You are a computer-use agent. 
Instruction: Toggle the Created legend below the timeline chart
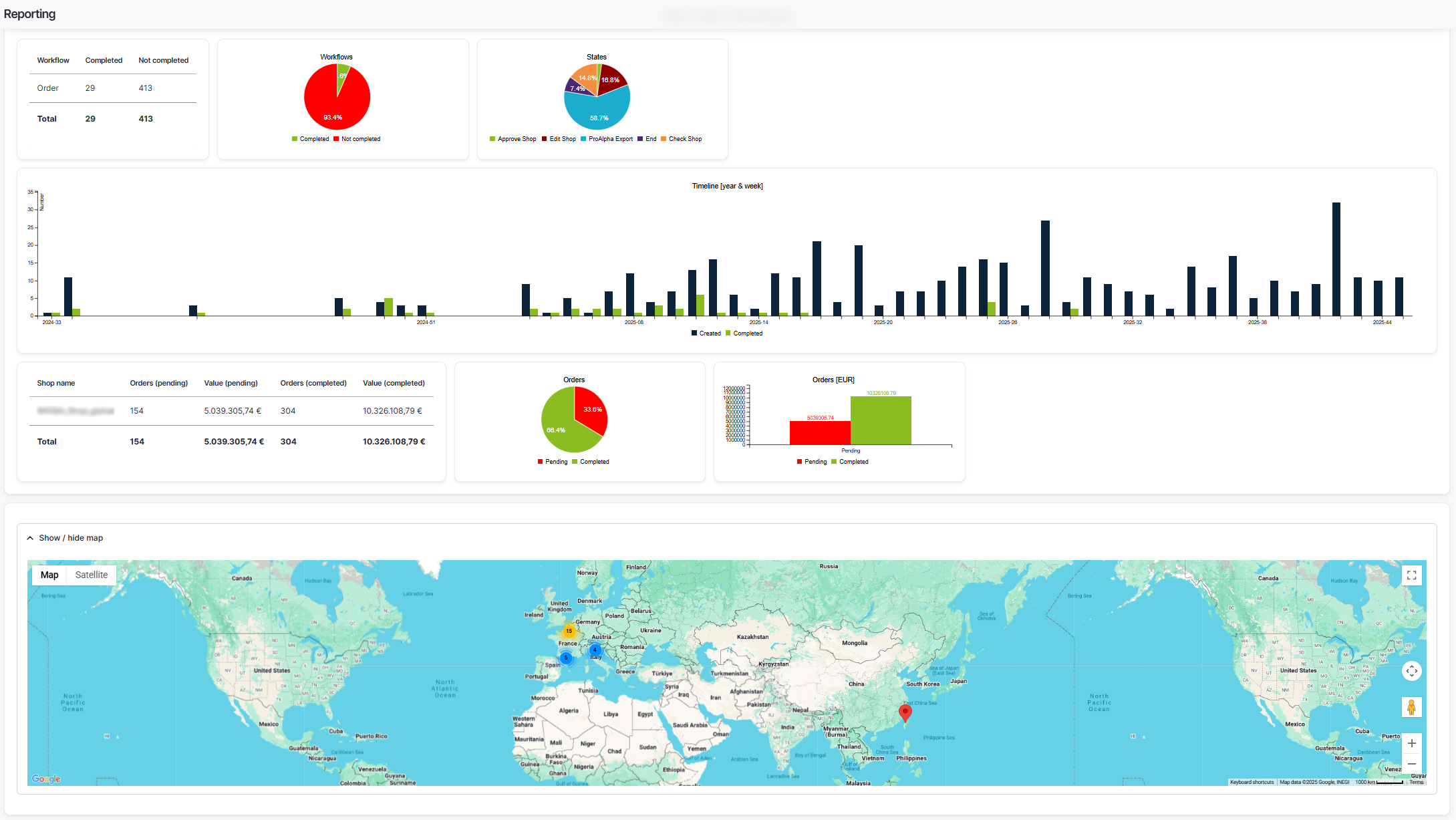coord(706,333)
